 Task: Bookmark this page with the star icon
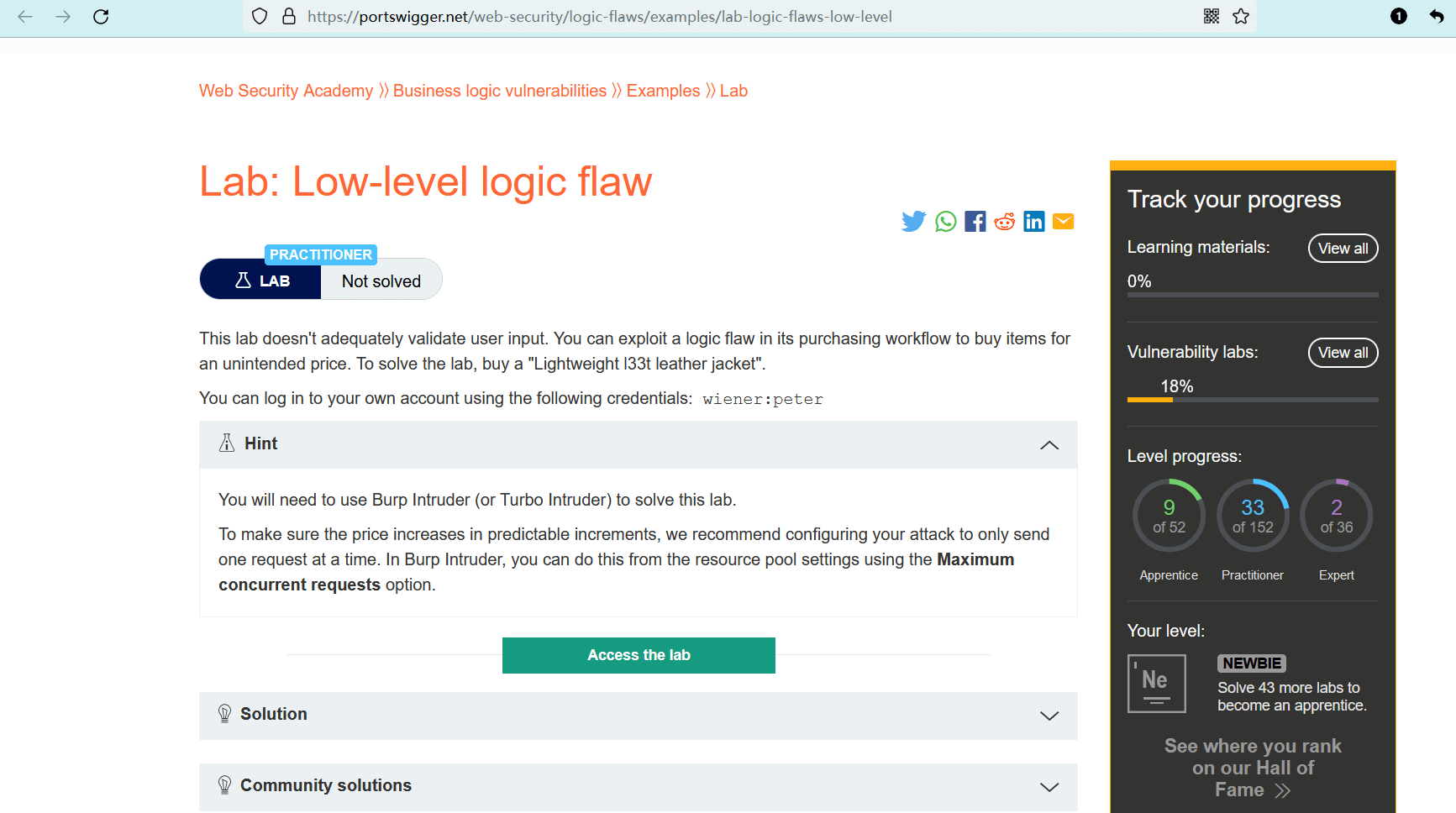1241,16
